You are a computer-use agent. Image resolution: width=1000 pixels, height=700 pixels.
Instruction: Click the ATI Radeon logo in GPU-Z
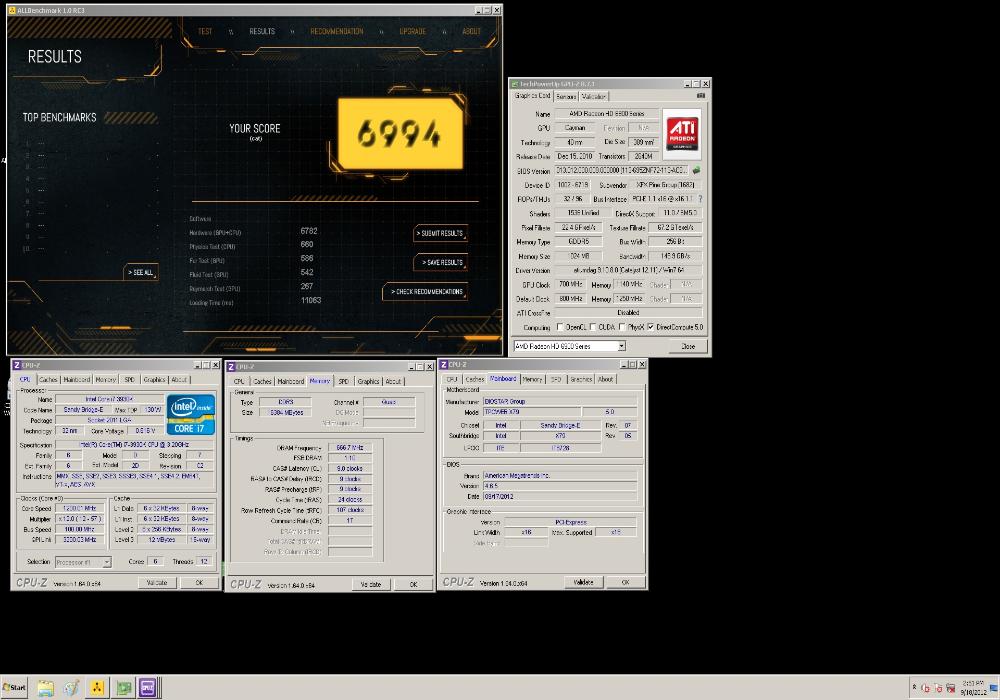[x=682, y=134]
